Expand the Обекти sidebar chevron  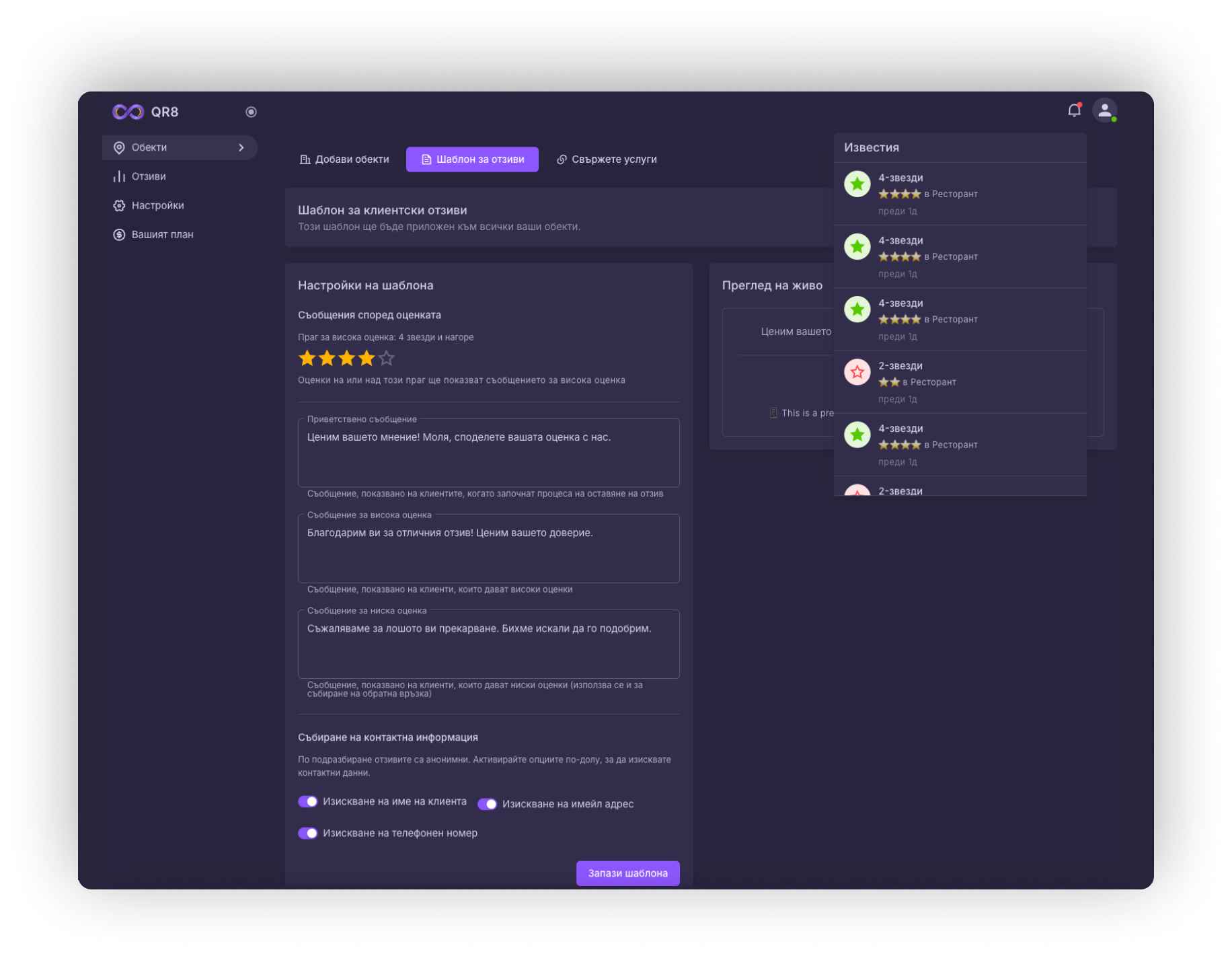[240, 147]
